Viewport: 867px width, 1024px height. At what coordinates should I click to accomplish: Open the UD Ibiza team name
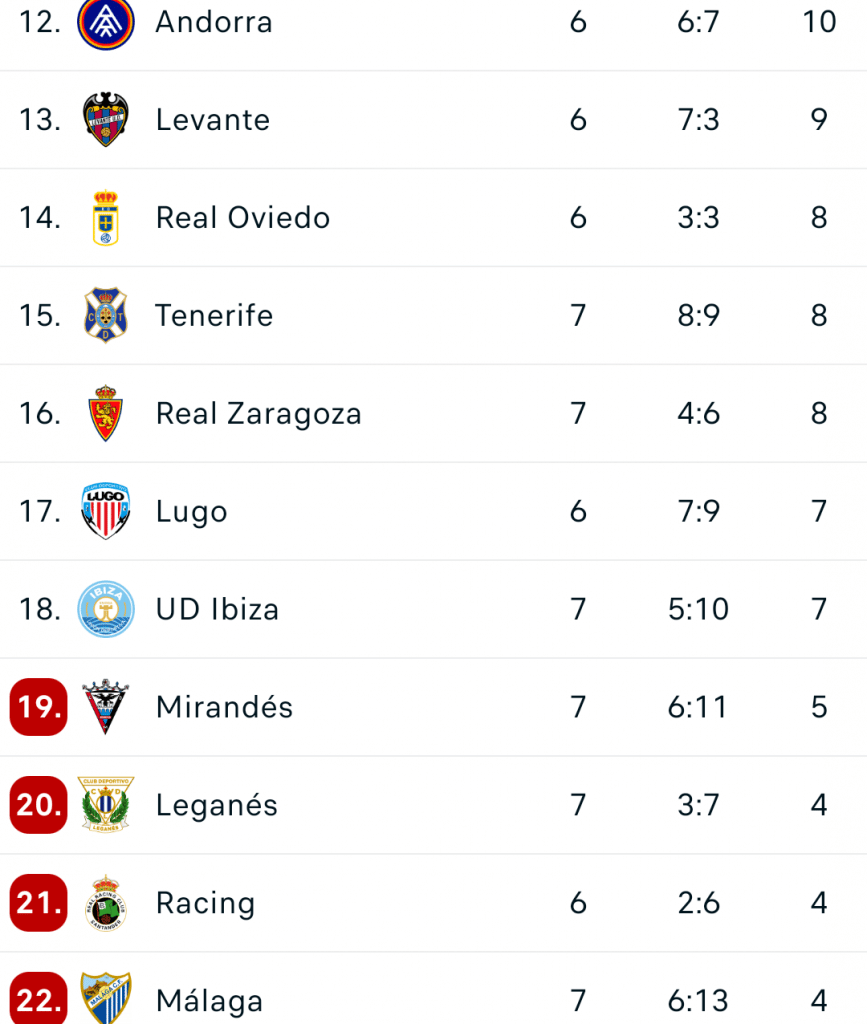(217, 609)
